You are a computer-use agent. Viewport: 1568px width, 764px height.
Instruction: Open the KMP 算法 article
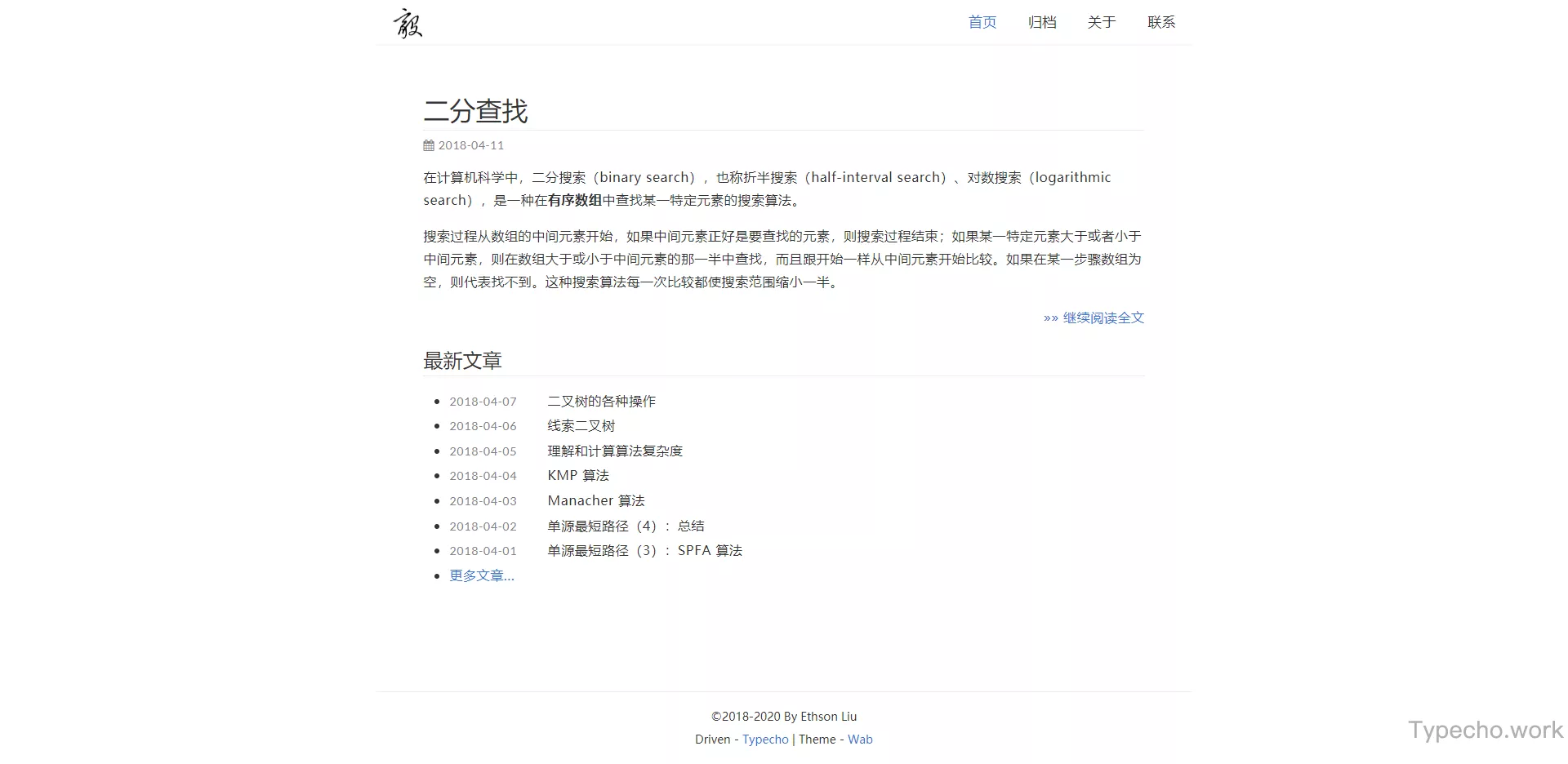tap(577, 475)
